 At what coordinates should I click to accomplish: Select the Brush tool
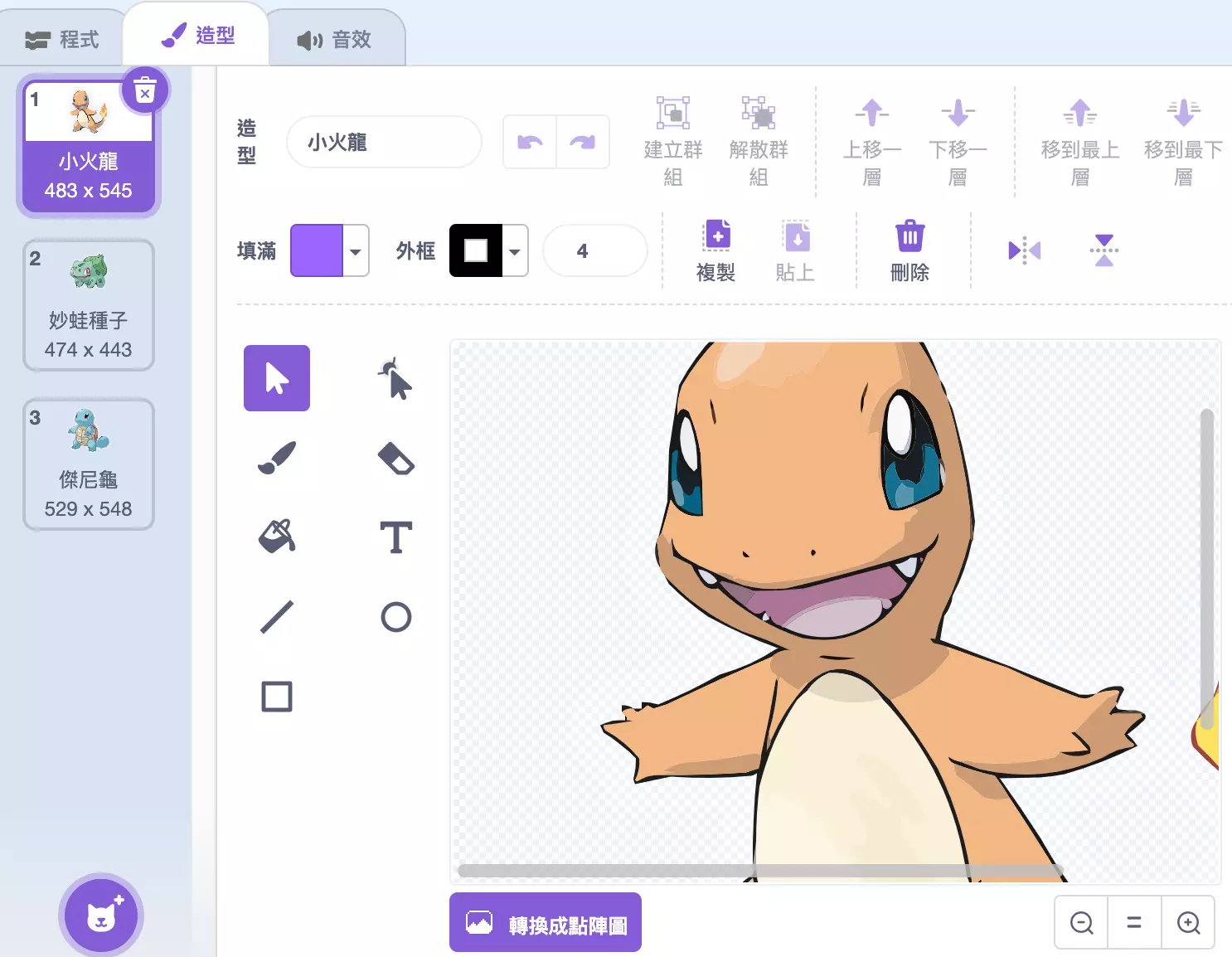pos(277,458)
